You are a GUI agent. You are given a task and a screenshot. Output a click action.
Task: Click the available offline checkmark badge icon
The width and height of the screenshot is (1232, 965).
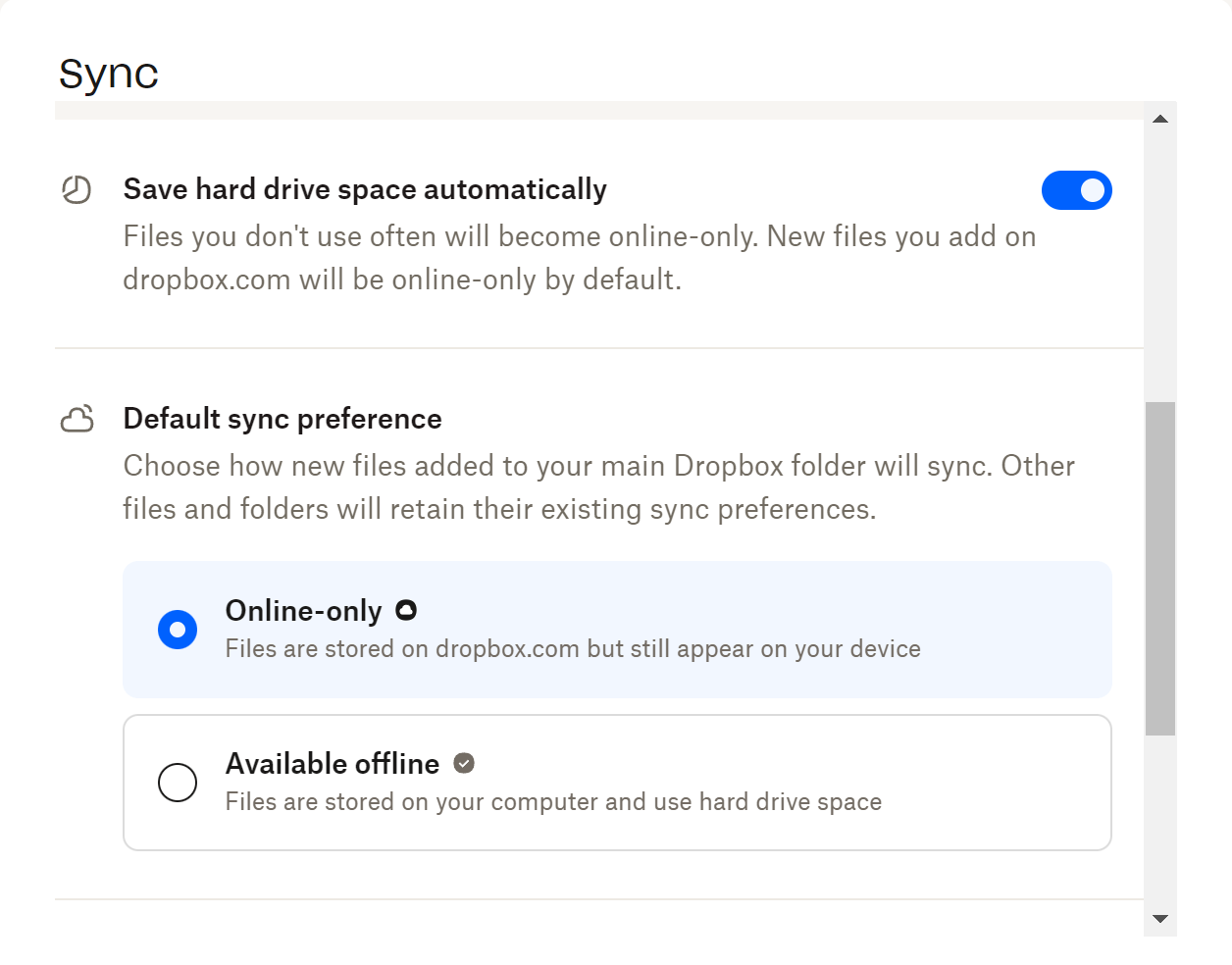[464, 763]
